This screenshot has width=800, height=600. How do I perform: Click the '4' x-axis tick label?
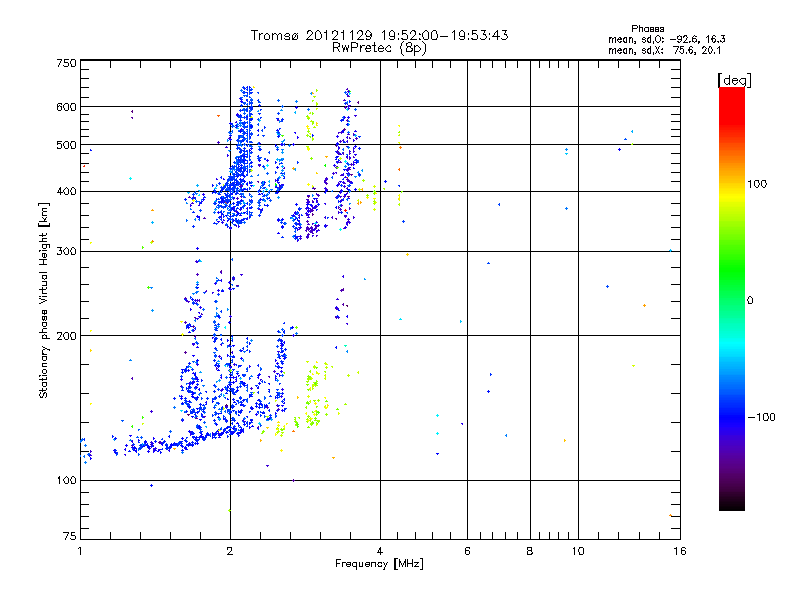(380, 551)
